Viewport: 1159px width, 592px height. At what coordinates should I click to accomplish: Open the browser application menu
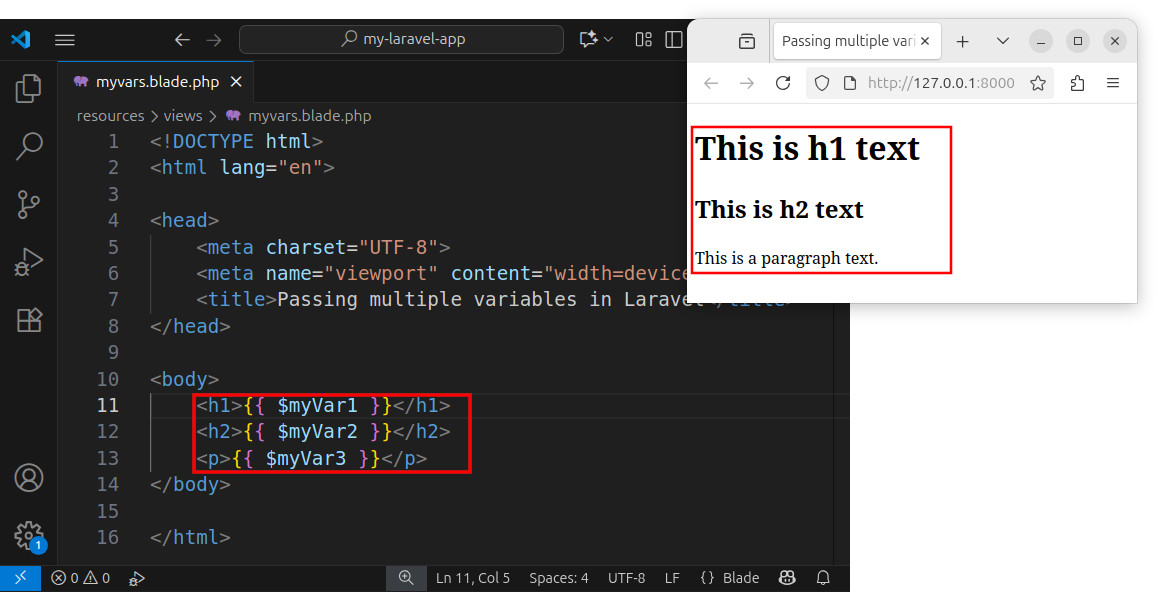(1113, 83)
